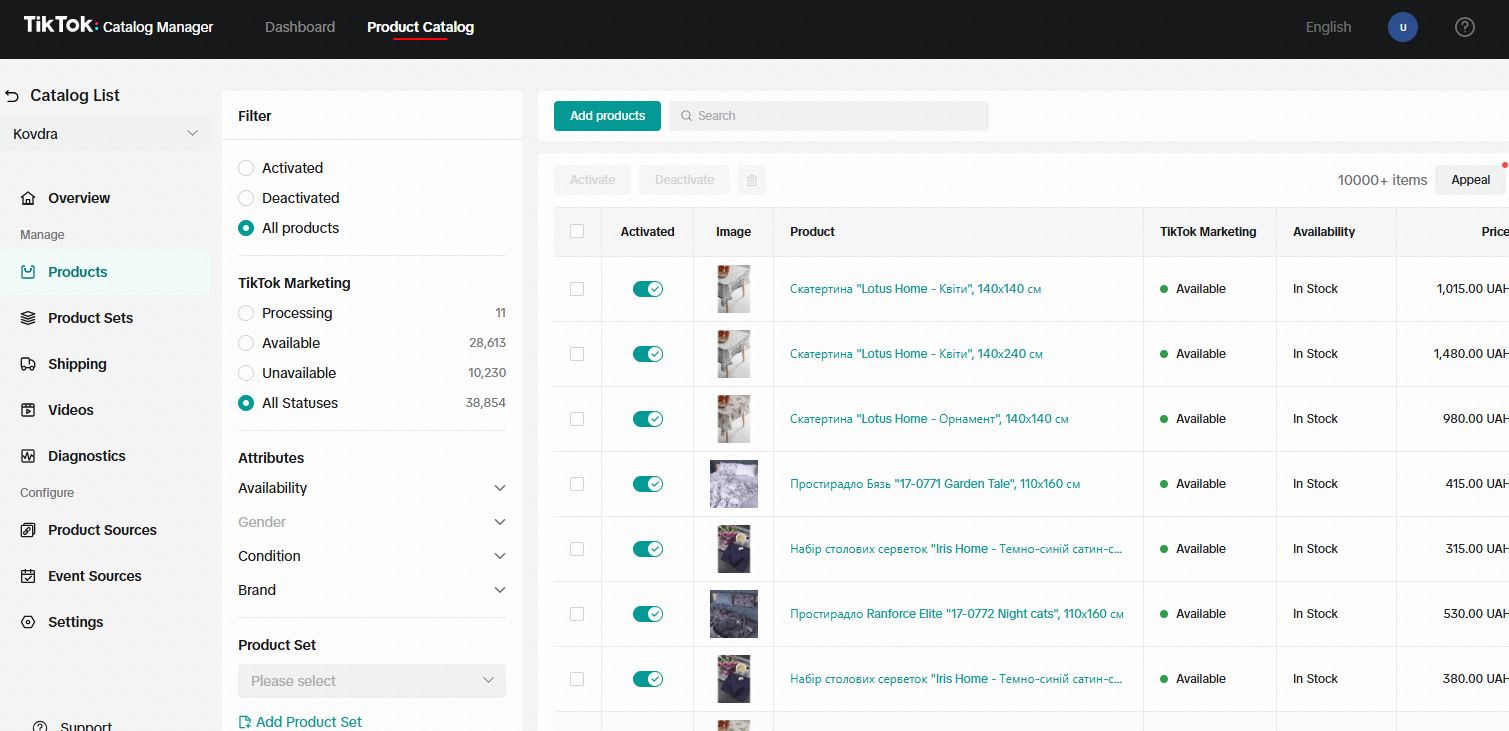1509x731 pixels.
Task: Click the Unavailable count 10,230
Action: point(487,373)
